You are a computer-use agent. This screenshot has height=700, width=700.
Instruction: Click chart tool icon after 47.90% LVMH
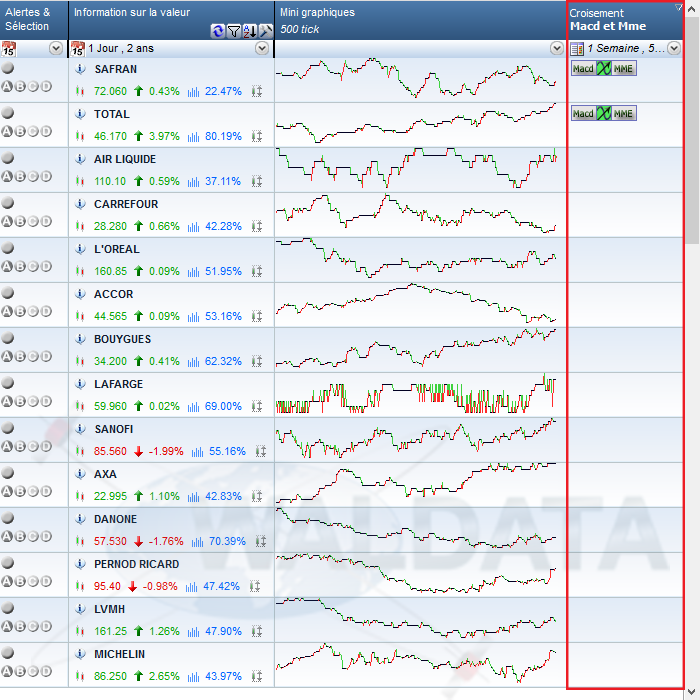(257, 631)
